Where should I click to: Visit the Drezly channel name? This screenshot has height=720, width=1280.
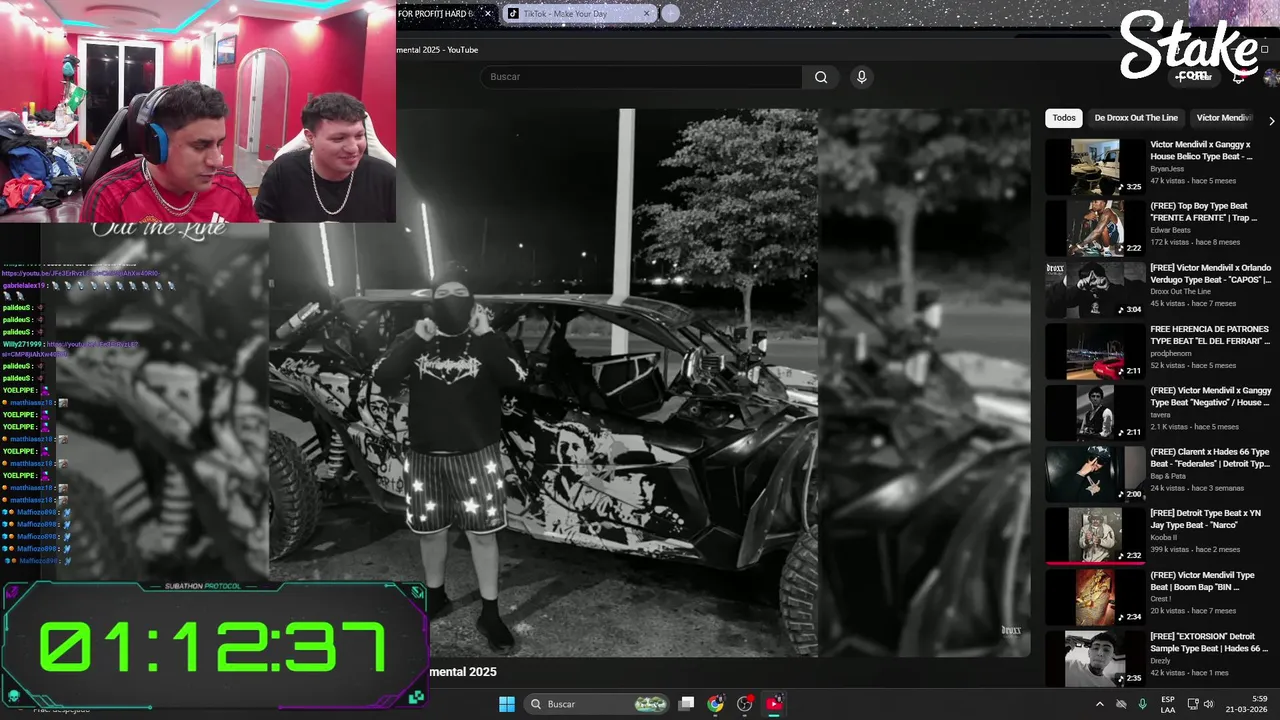click(1162, 661)
